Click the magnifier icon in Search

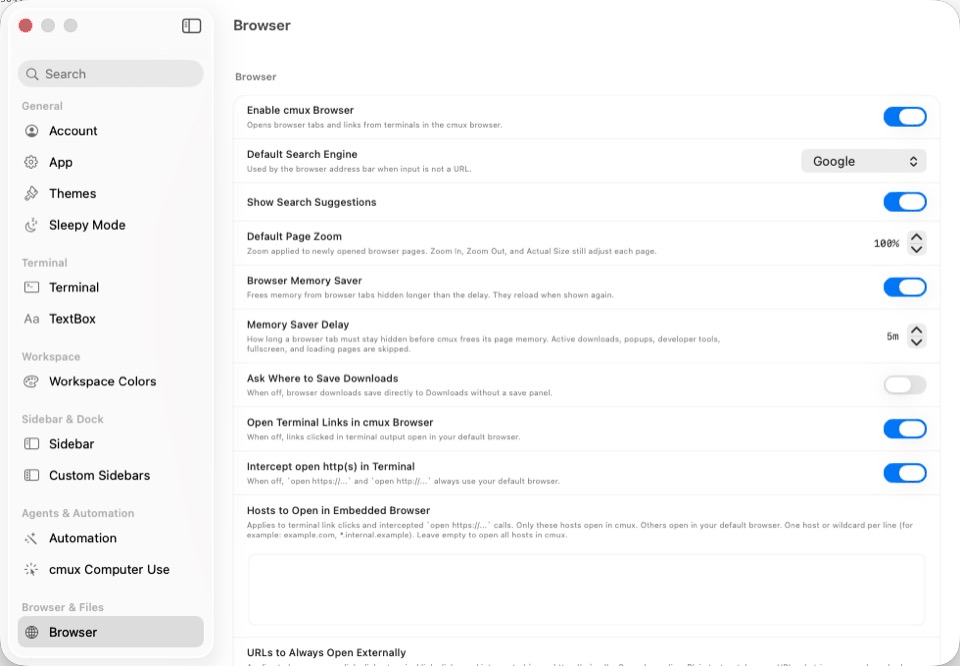32,74
